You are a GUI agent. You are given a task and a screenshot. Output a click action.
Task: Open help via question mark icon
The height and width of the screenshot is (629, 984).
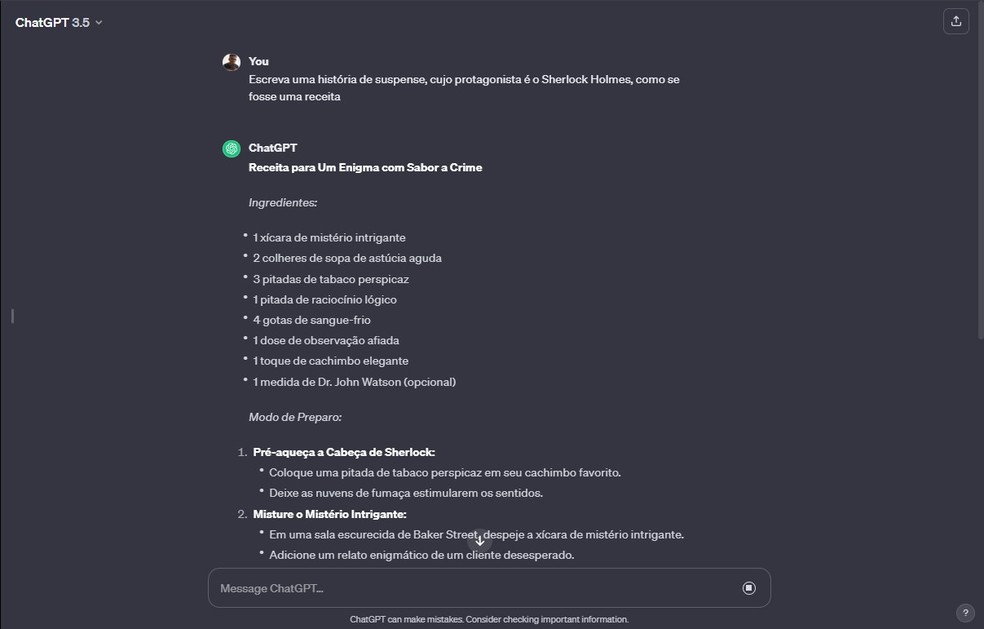tap(965, 613)
